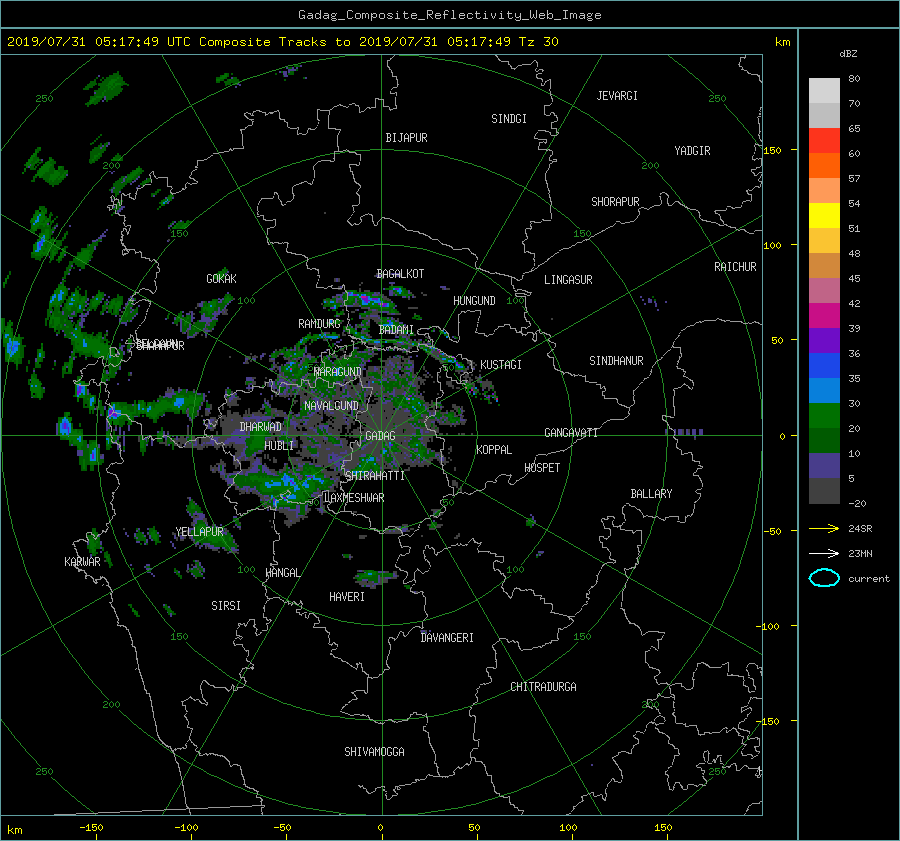Click the GANGAVATI city label

[x=571, y=433]
